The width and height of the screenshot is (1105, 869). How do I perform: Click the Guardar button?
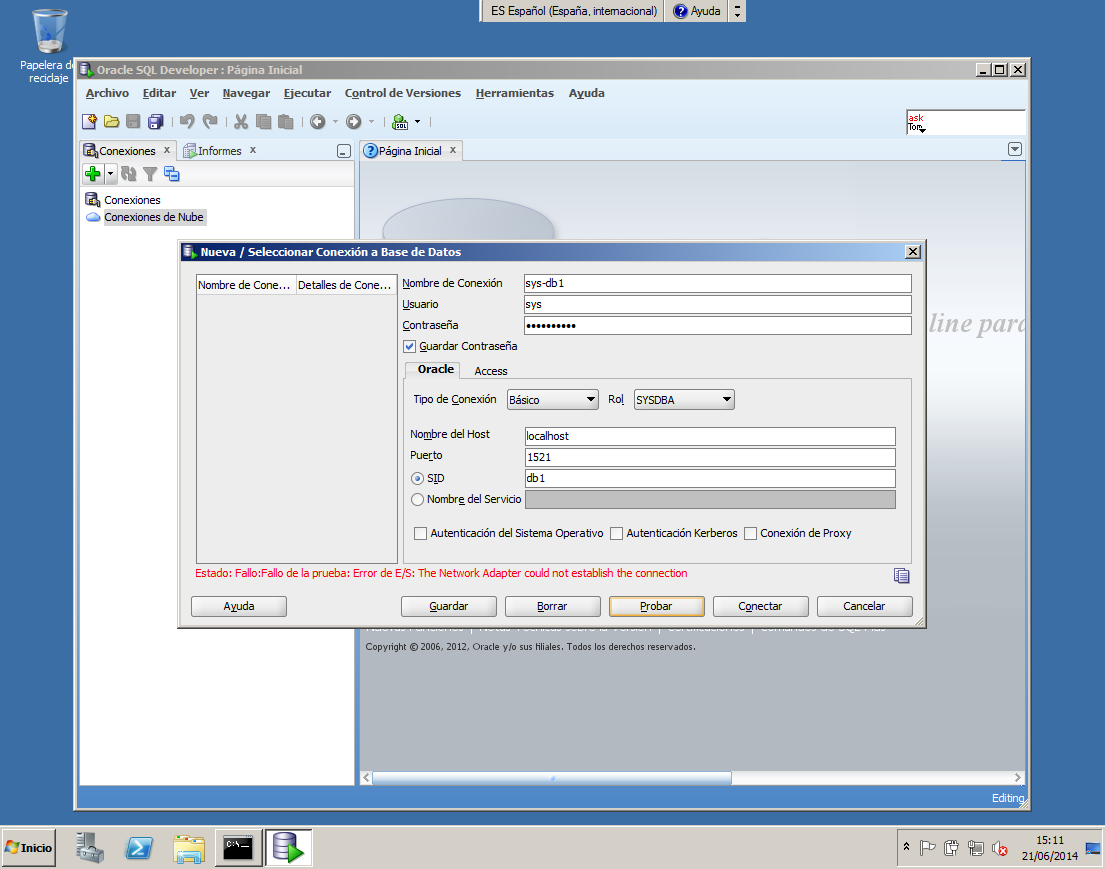(448, 606)
